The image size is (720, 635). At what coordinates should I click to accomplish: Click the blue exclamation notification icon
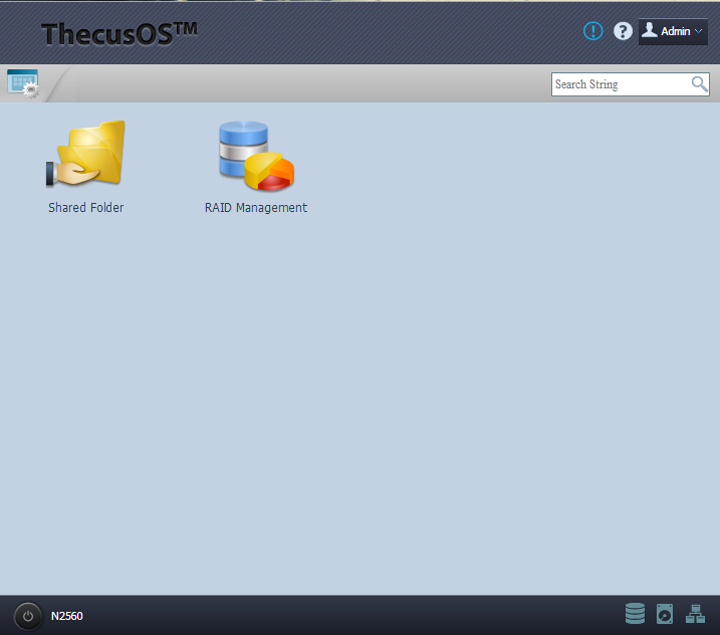pyautogui.click(x=593, y=31)
